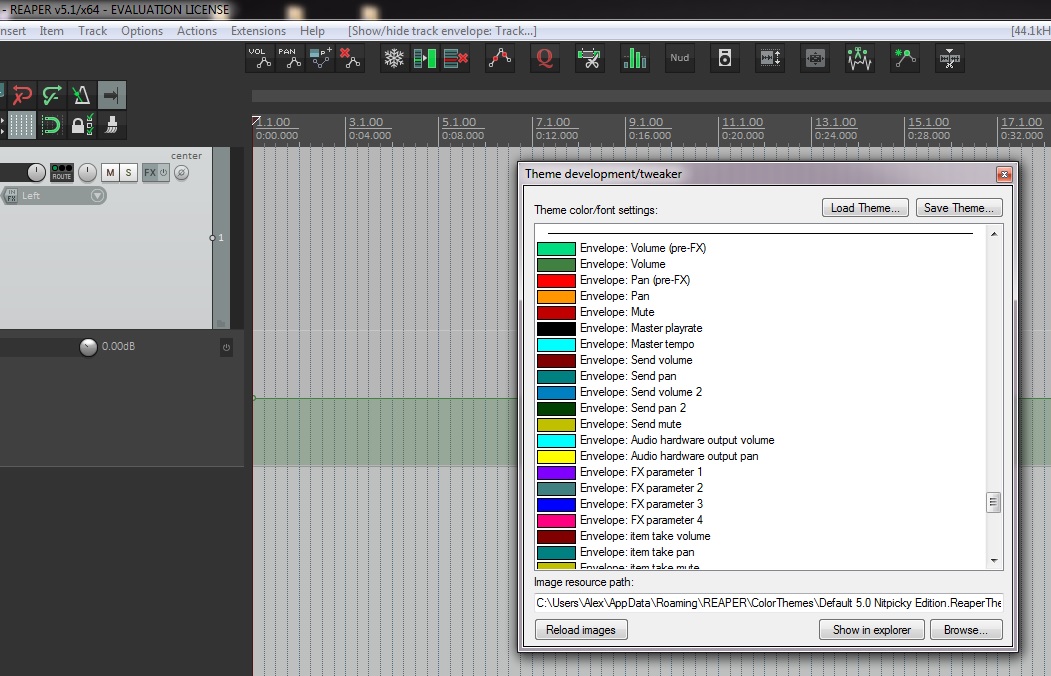Click the Envelope: Pan orange color swatch
Screen dimensions: 1051x676
coord(556,296)
